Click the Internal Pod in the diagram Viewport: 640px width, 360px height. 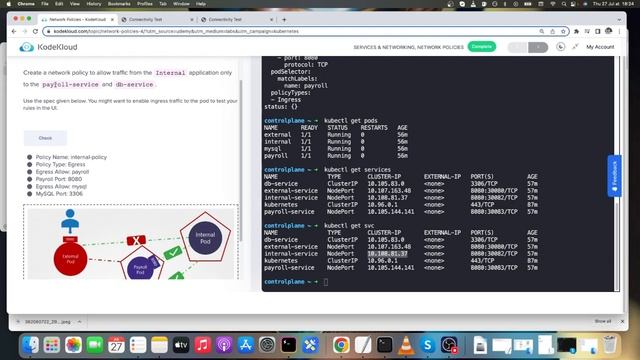click(x=205, y=238)
